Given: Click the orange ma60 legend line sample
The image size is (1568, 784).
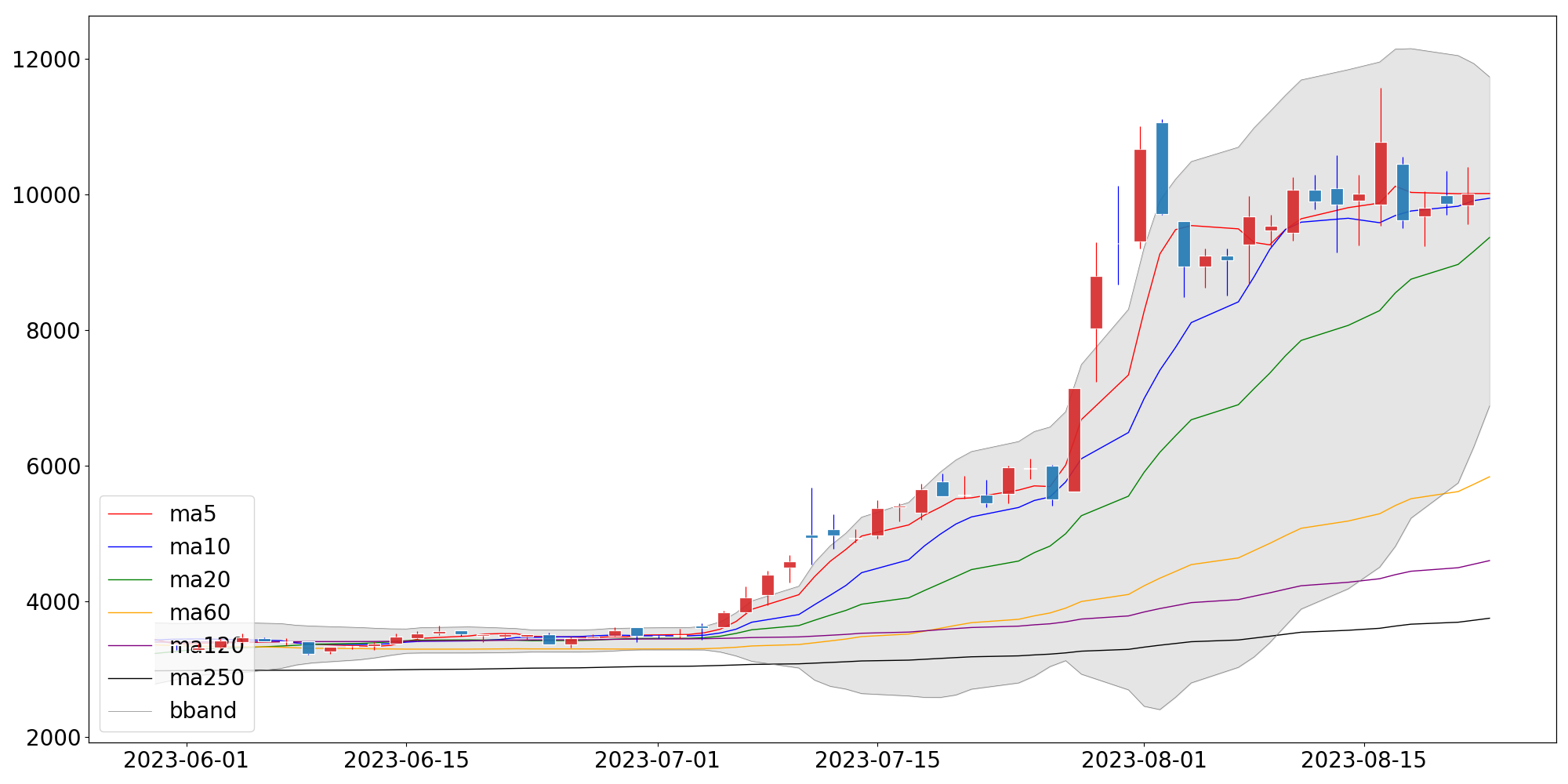Looking at the screenshot, I should pos(130,613).
